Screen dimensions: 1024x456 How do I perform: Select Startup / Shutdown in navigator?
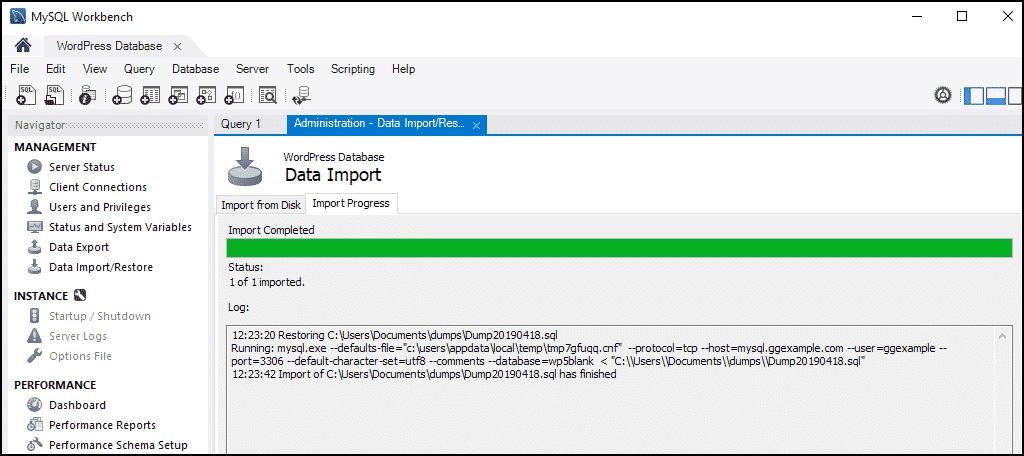(x=100, y=316)
